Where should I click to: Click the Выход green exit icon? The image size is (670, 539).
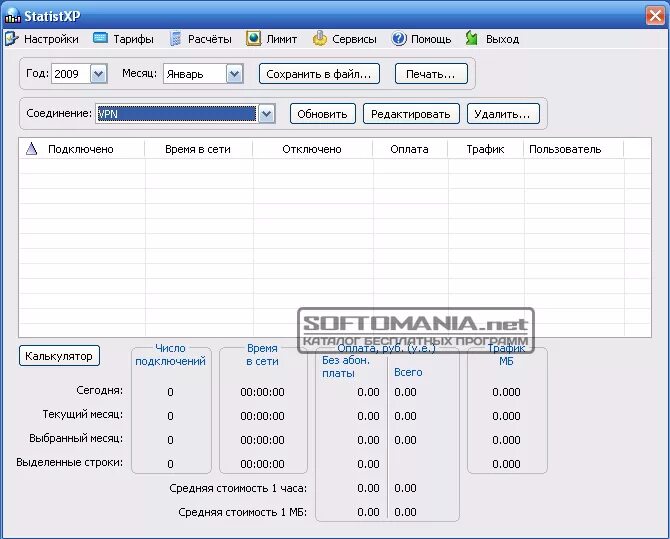(472, 39)
